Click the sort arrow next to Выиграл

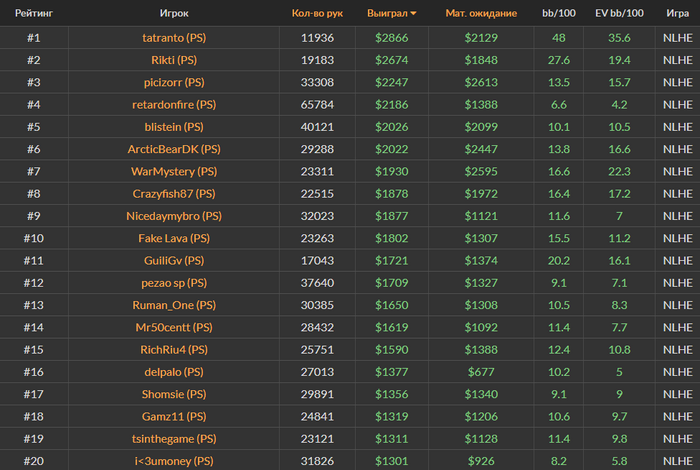[x=413, y=13]
